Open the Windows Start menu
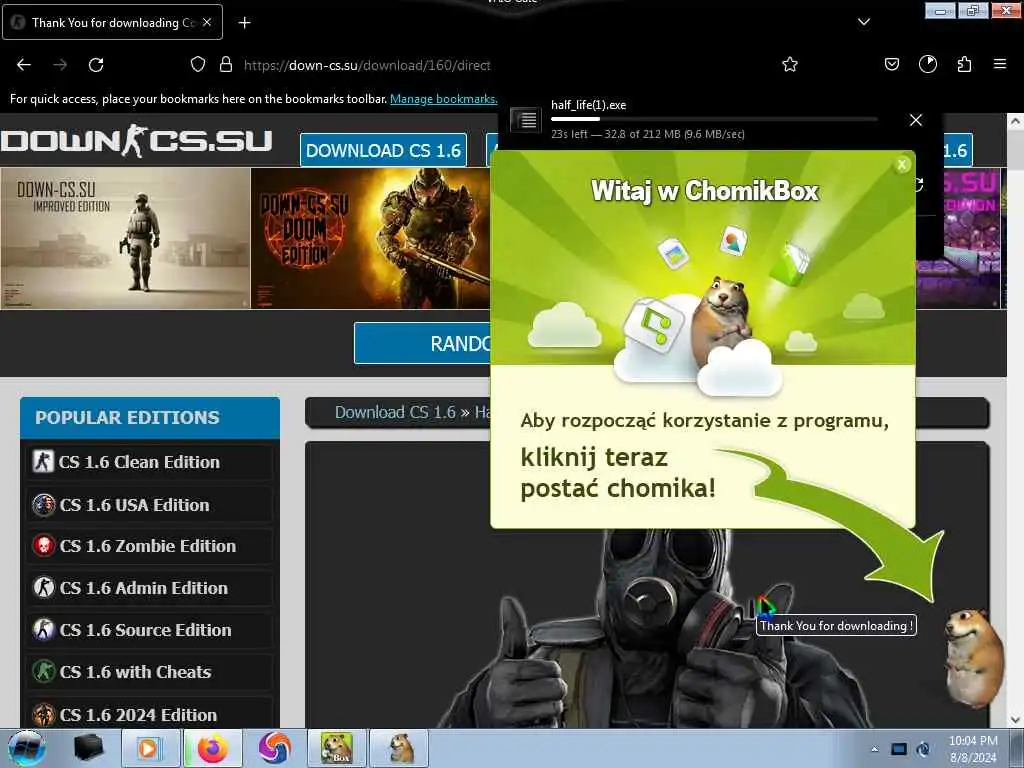 (x=26, y=748)
